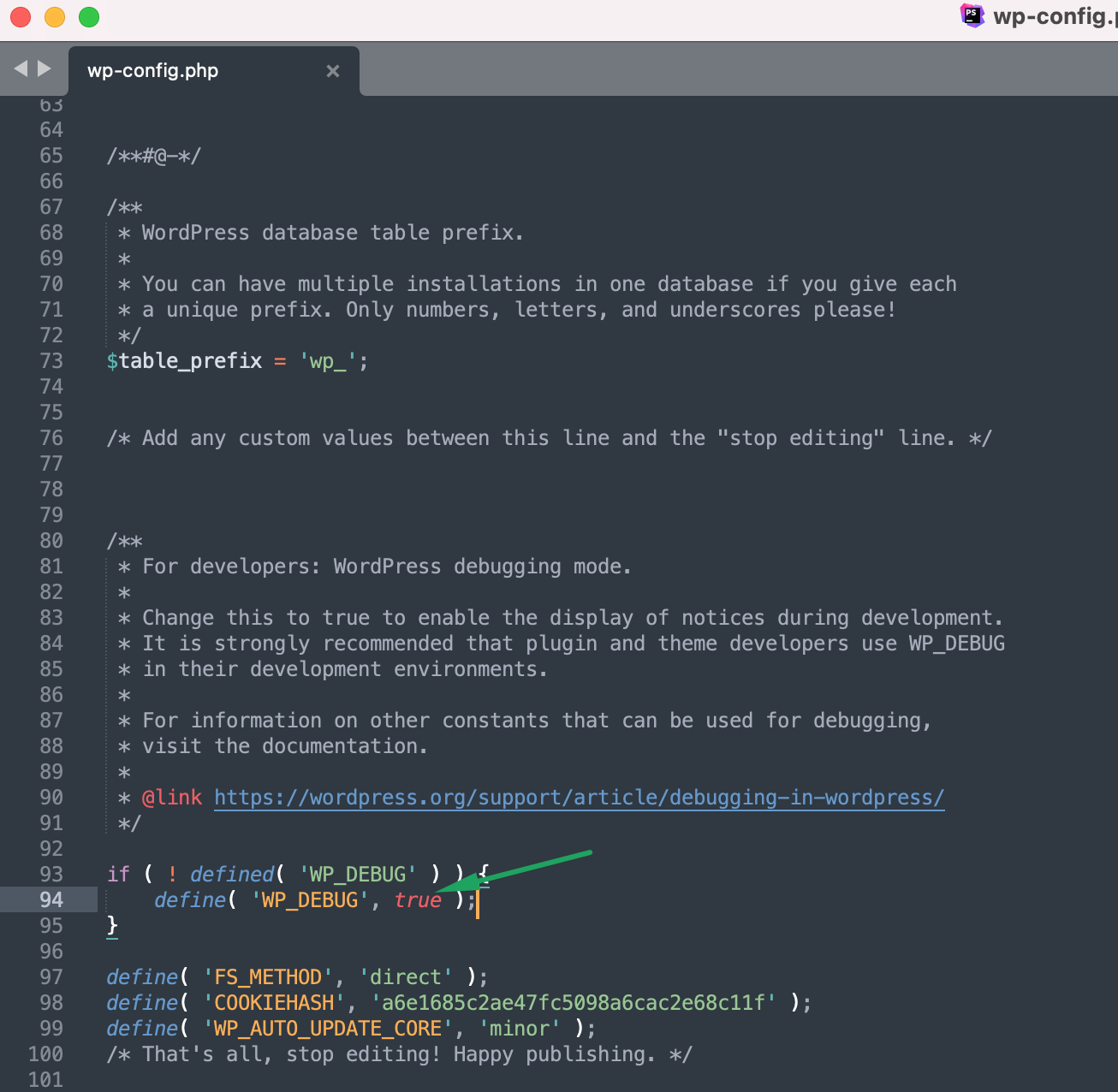Click the define keyword on line 97

pos(142,977)
